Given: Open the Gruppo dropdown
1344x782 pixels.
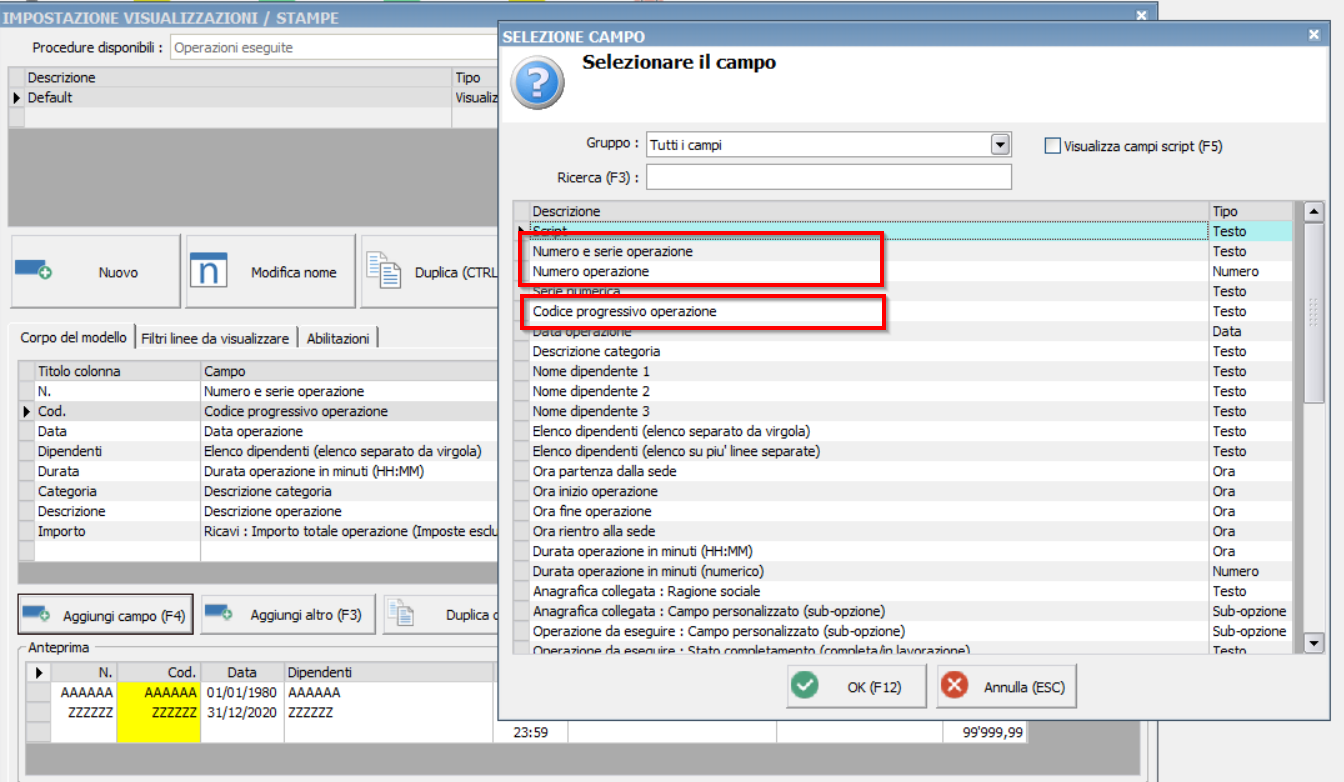Looking at the screenshot, I should (x=999, y=145).
